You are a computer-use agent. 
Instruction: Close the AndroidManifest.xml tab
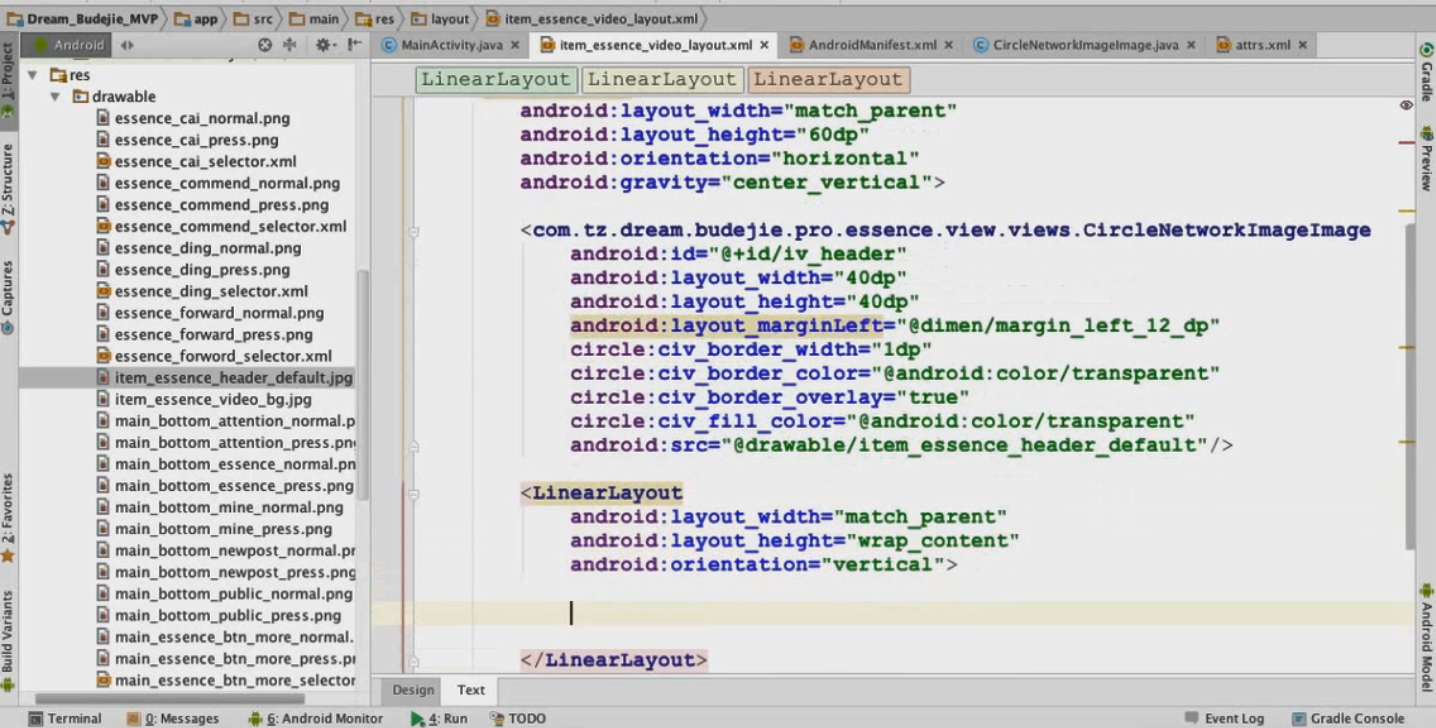click(x=948, y=45)
